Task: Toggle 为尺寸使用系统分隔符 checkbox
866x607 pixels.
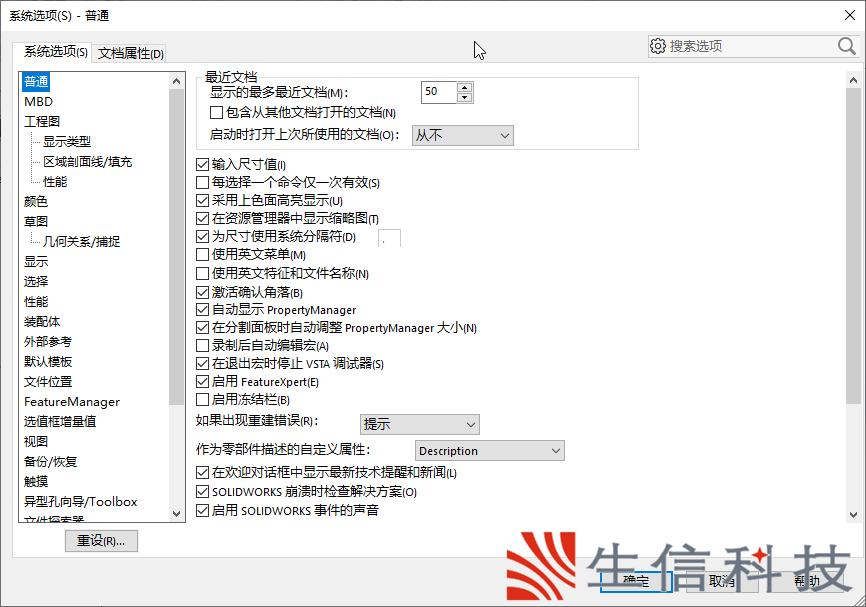Action: click(202, 236)
